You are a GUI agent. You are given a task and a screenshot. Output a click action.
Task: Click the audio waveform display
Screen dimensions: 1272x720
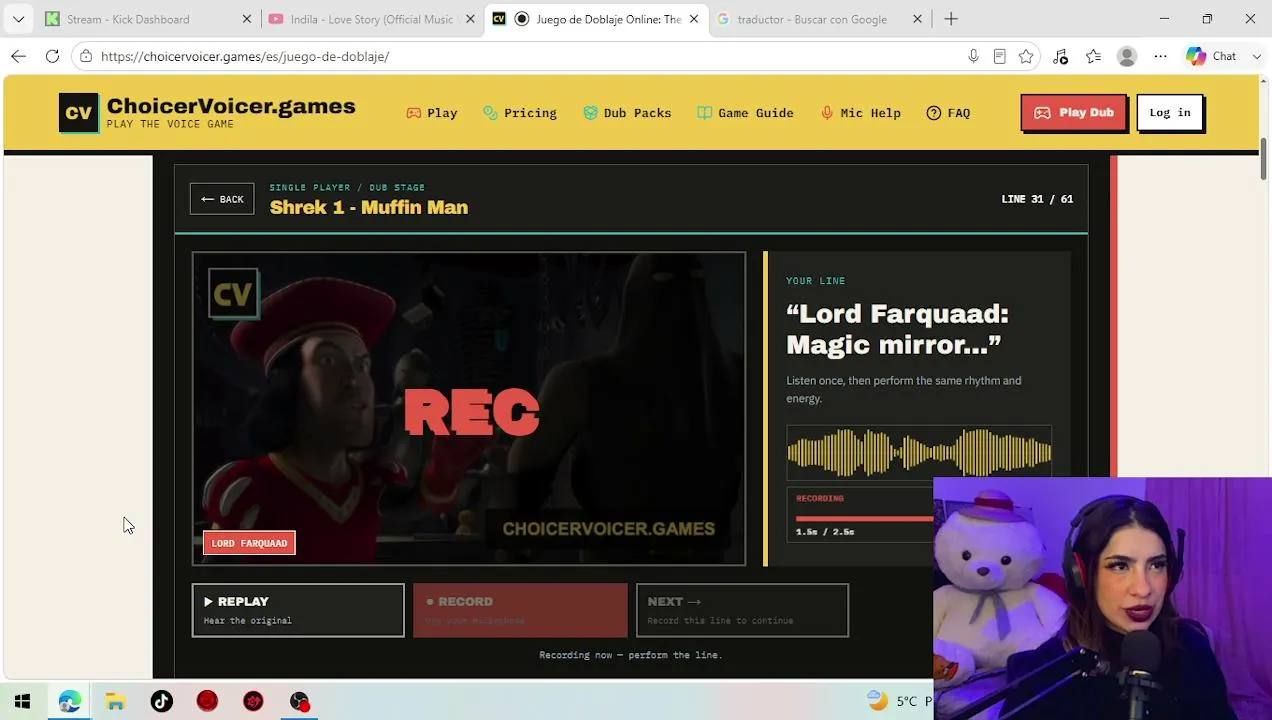click(918, 453)
